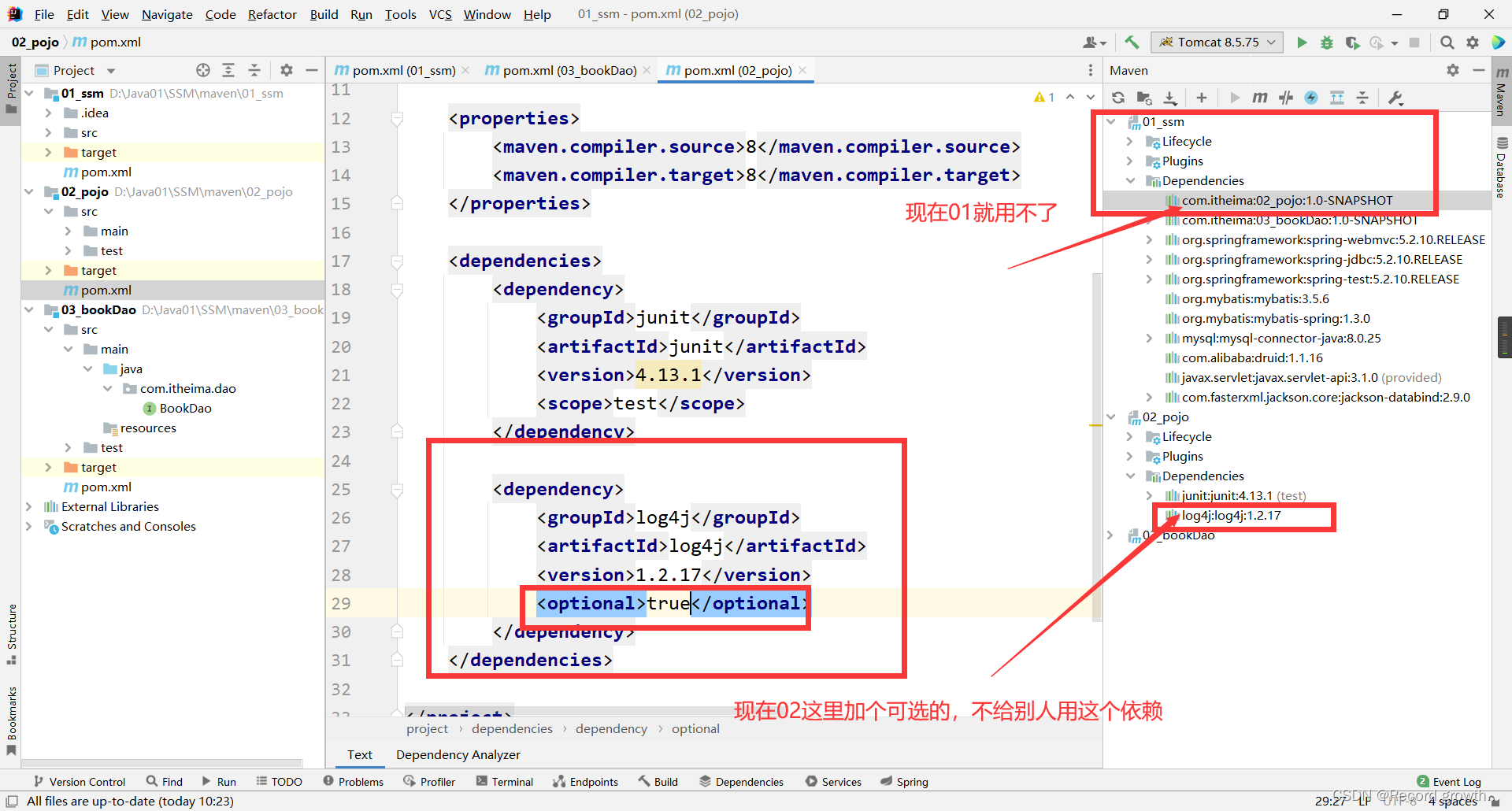Open Maven panel gear options
This screenshot has height=811, width=1512.
(1453, 70)
